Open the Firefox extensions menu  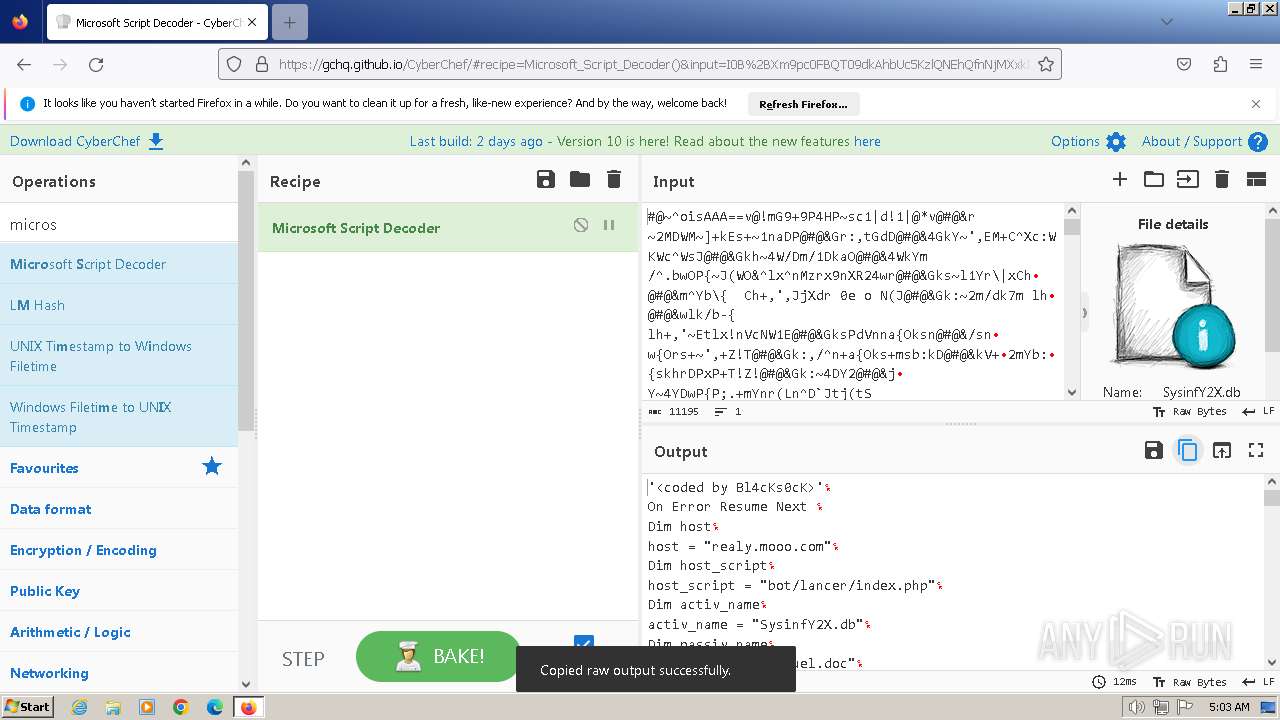click(1220, 64)
